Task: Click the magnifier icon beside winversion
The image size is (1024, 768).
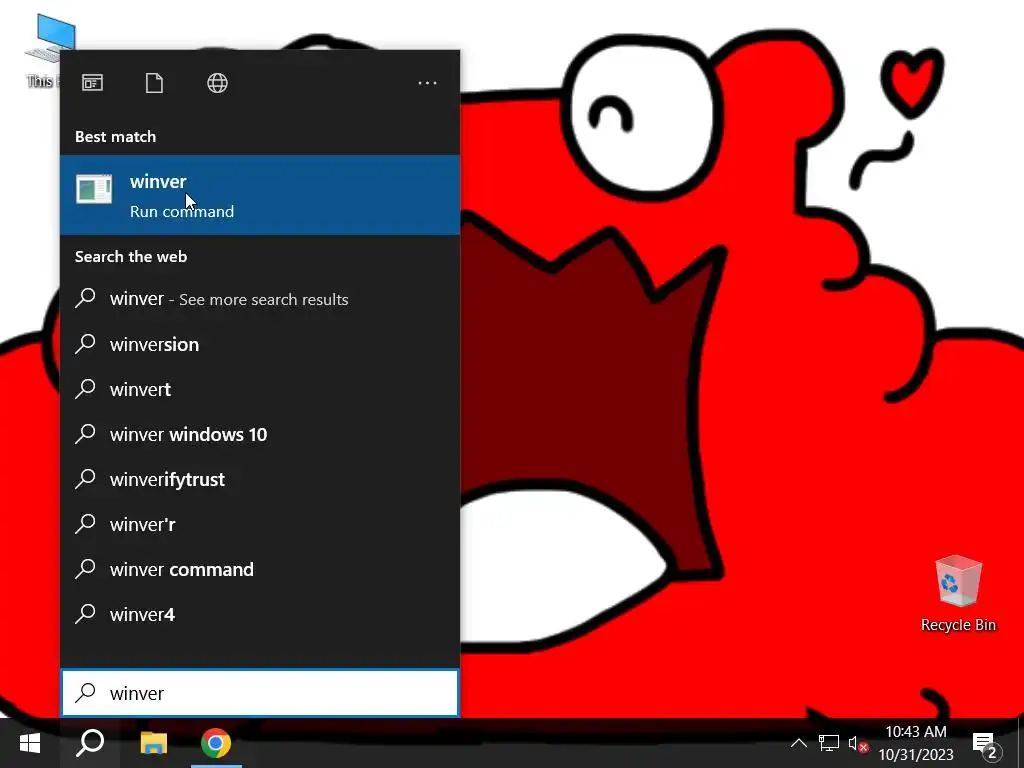Action: (85, 344)
